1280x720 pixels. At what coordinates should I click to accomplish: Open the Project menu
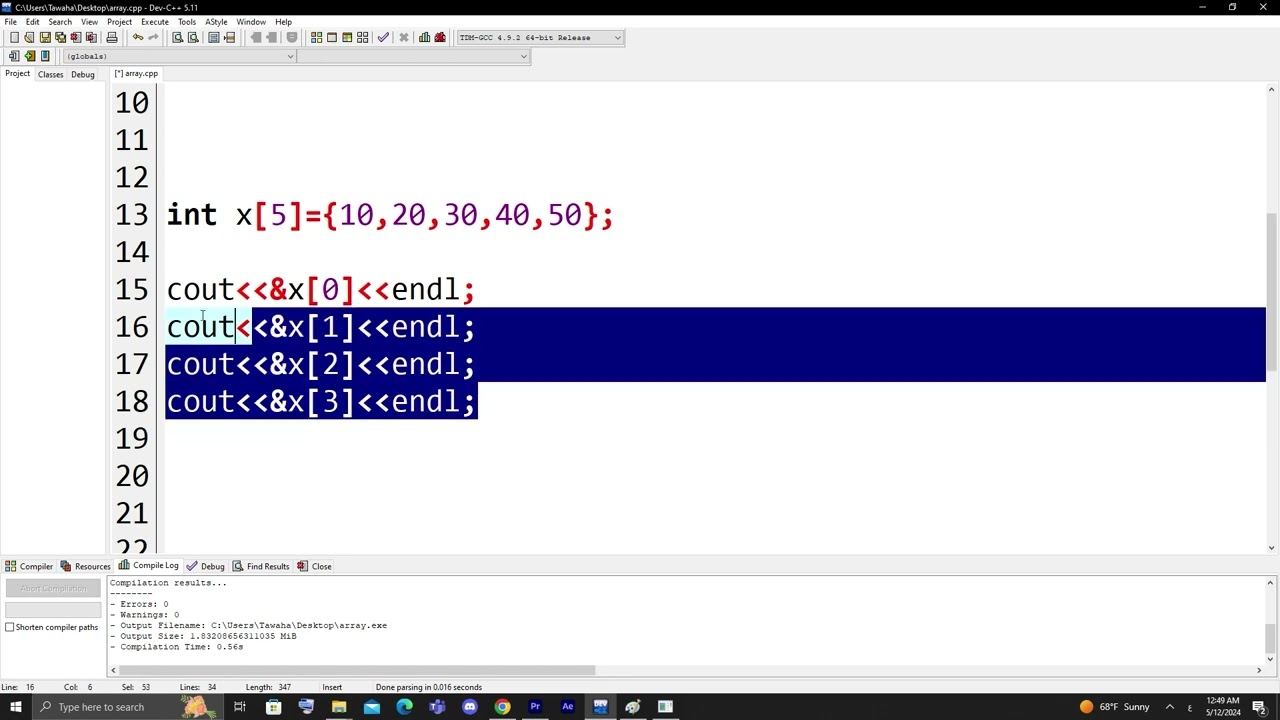click(119, 21)
